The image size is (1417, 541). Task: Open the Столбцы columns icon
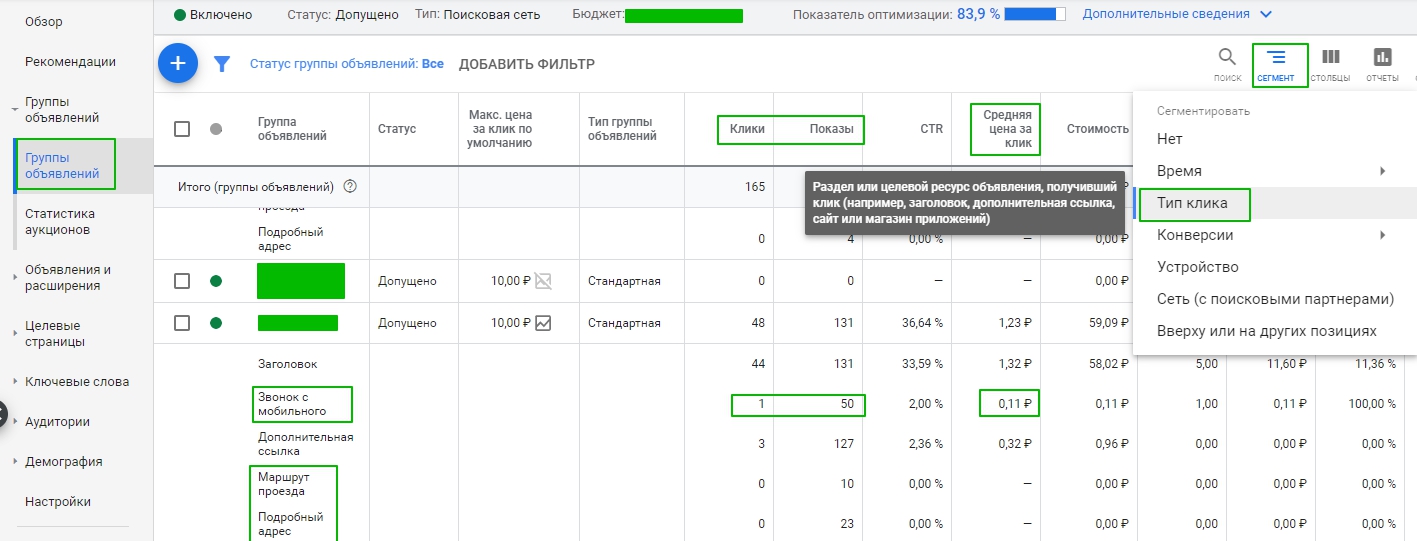[x=1331, y=61]
